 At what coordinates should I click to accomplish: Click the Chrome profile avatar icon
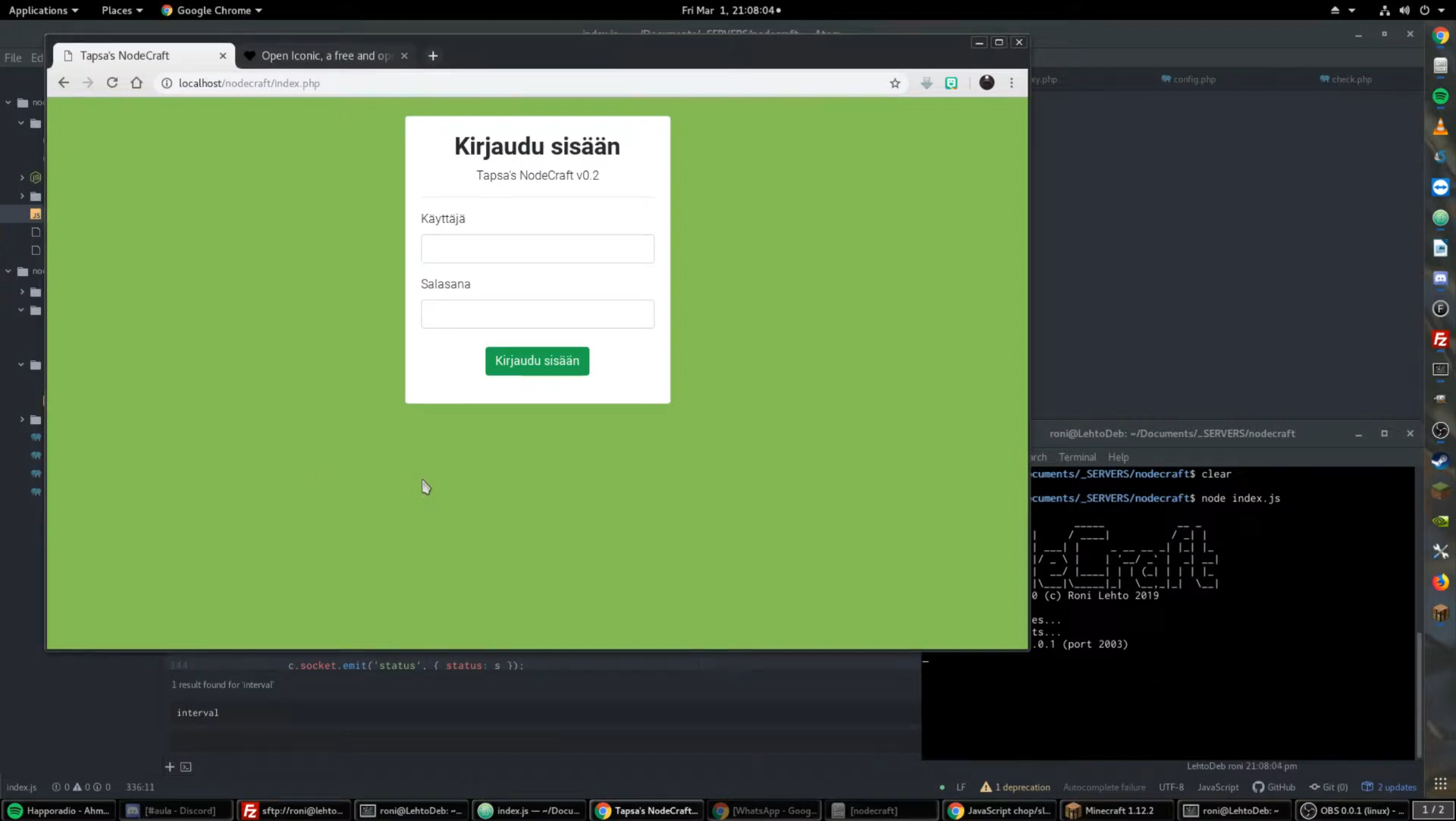(x=987, y=83)
